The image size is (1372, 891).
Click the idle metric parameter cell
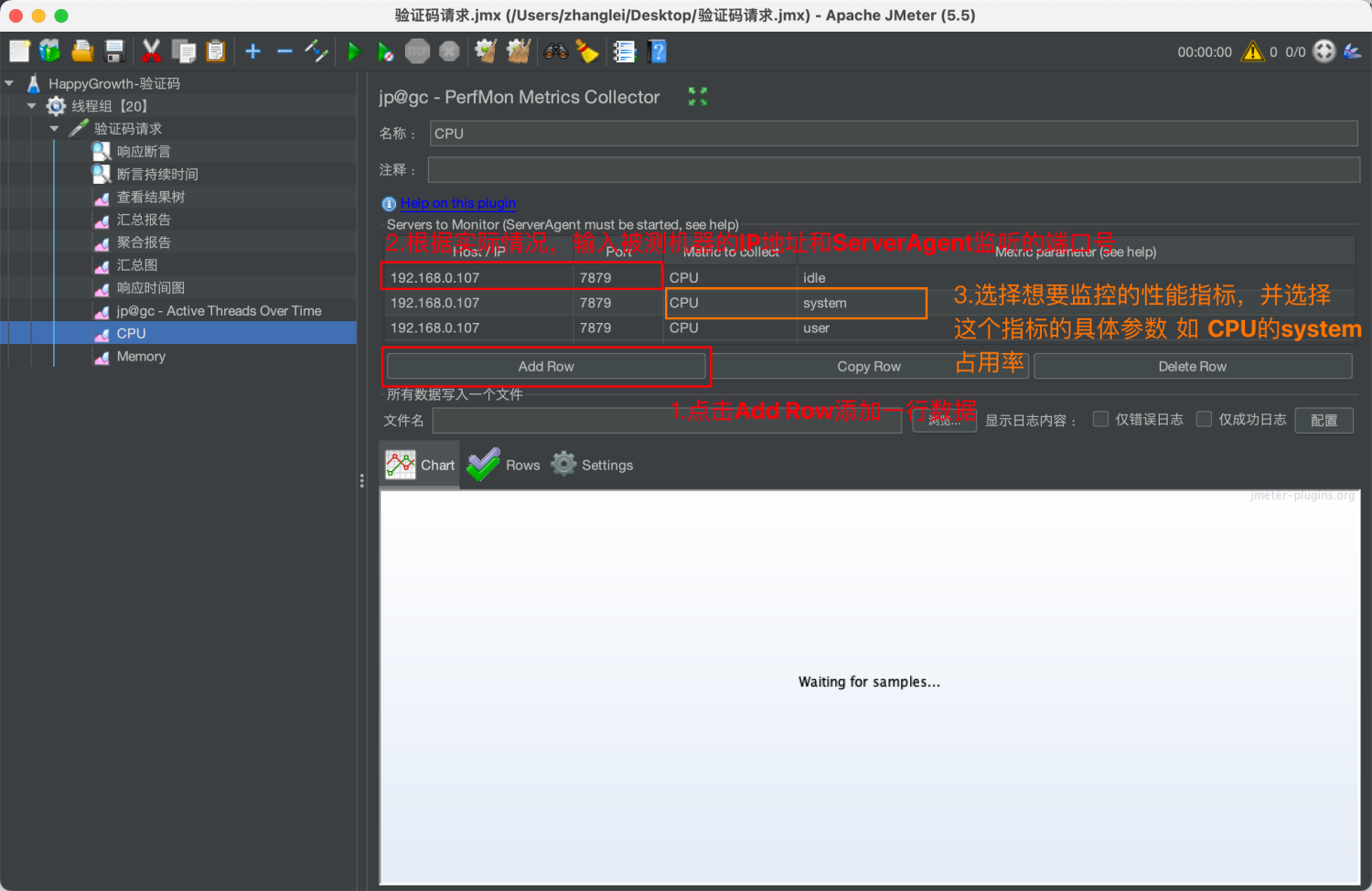(x=1076, y=278)
